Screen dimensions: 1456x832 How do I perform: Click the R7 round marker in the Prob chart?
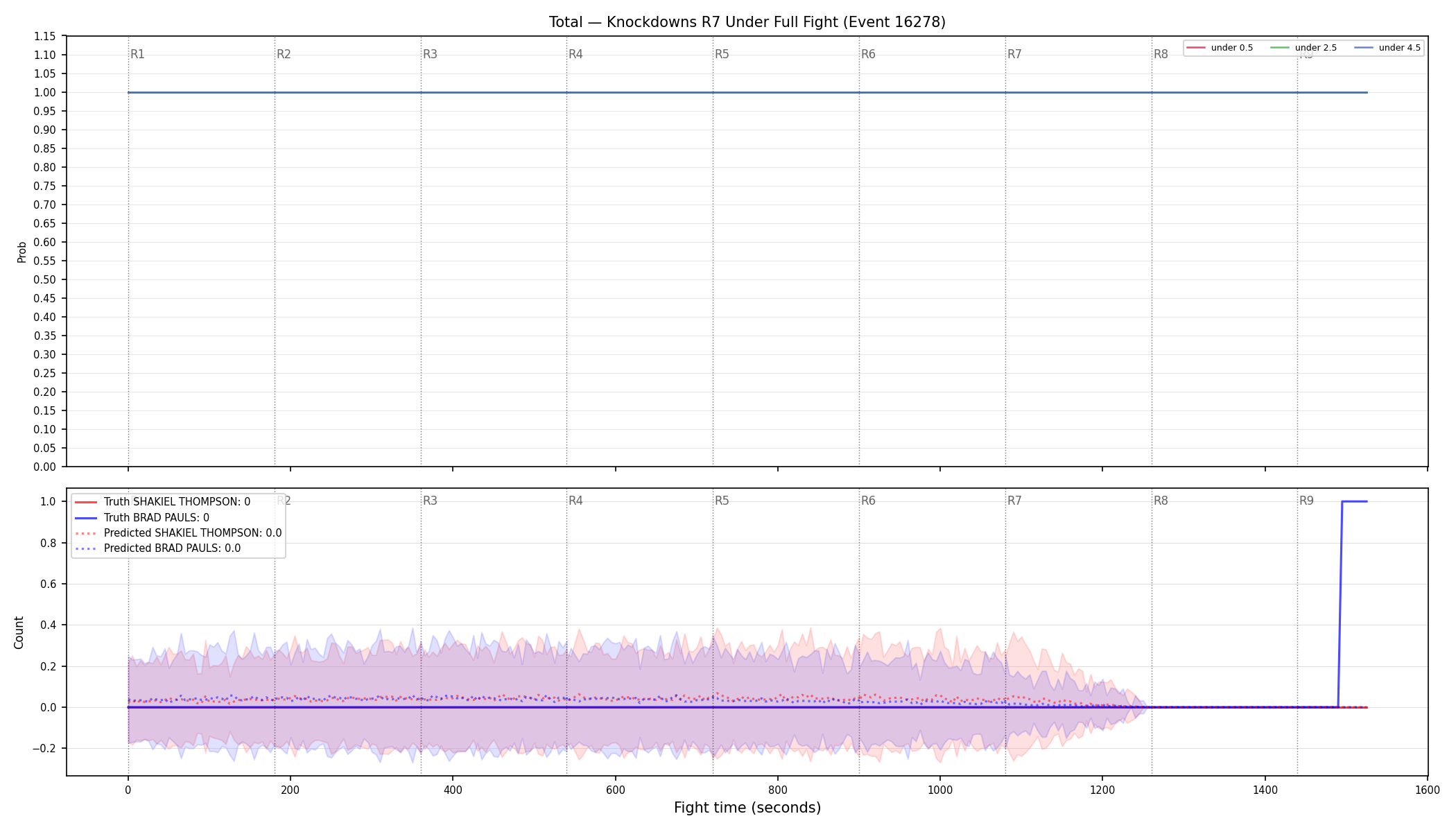(1014, 54)
